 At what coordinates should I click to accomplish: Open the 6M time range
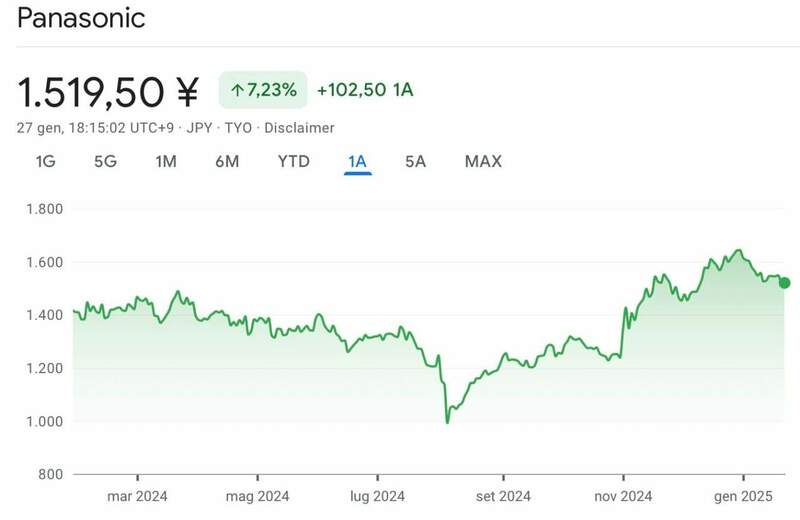227,161
